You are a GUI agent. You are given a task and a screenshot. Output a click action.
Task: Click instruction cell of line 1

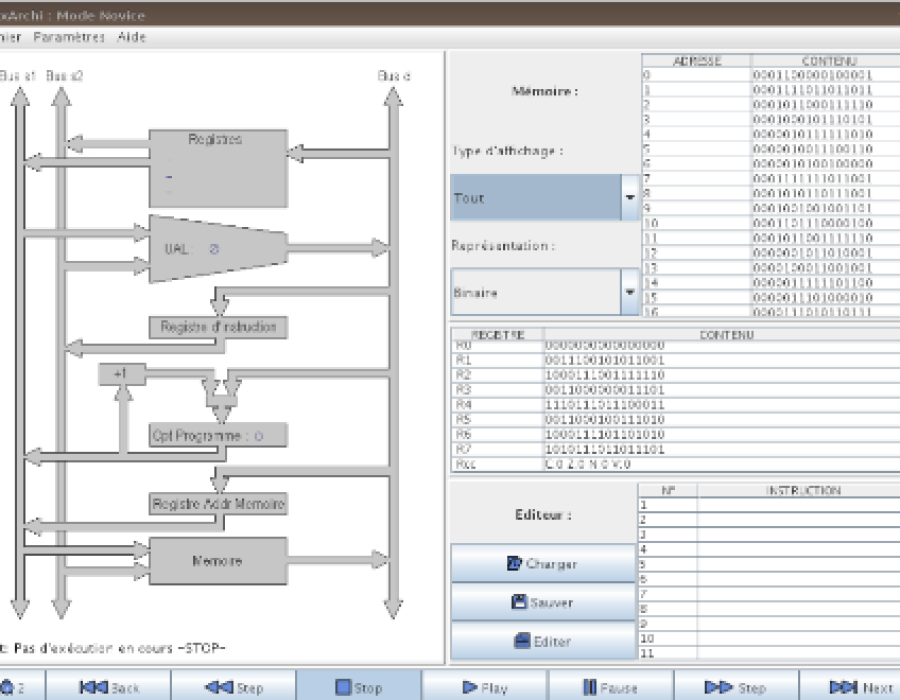point(799,505)
